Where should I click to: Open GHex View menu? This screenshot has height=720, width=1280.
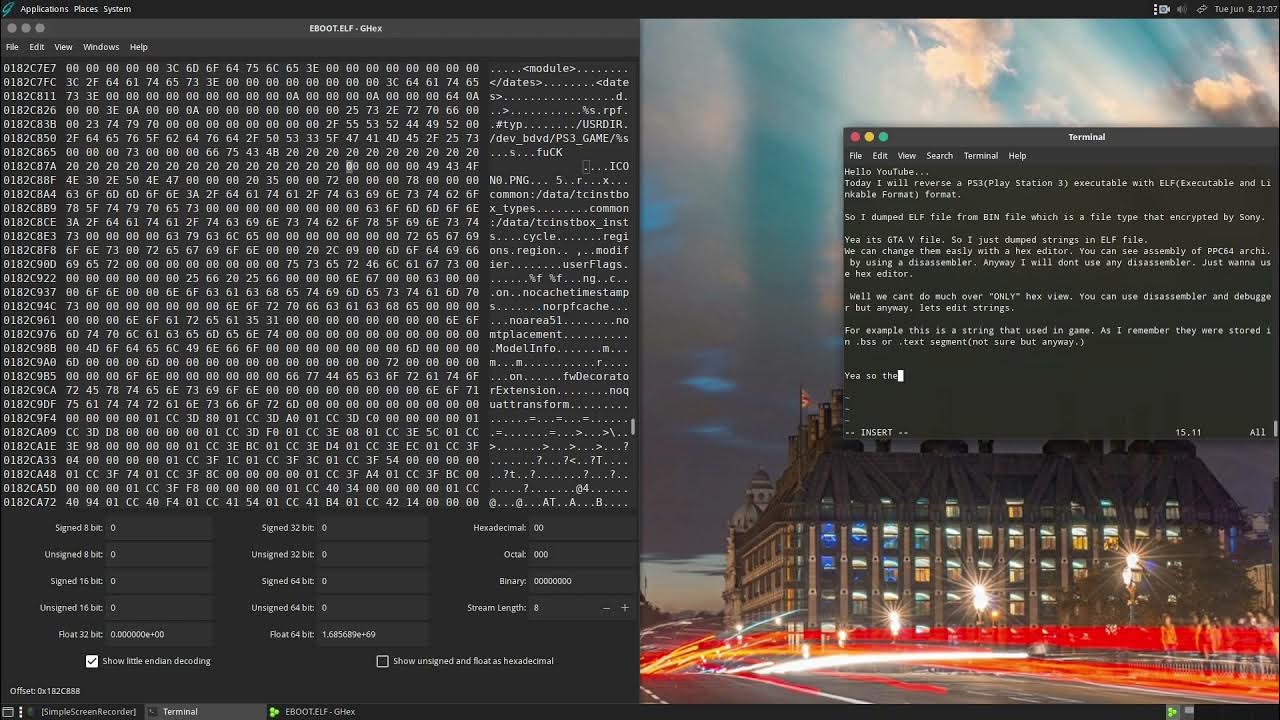(x=63, y=47)
